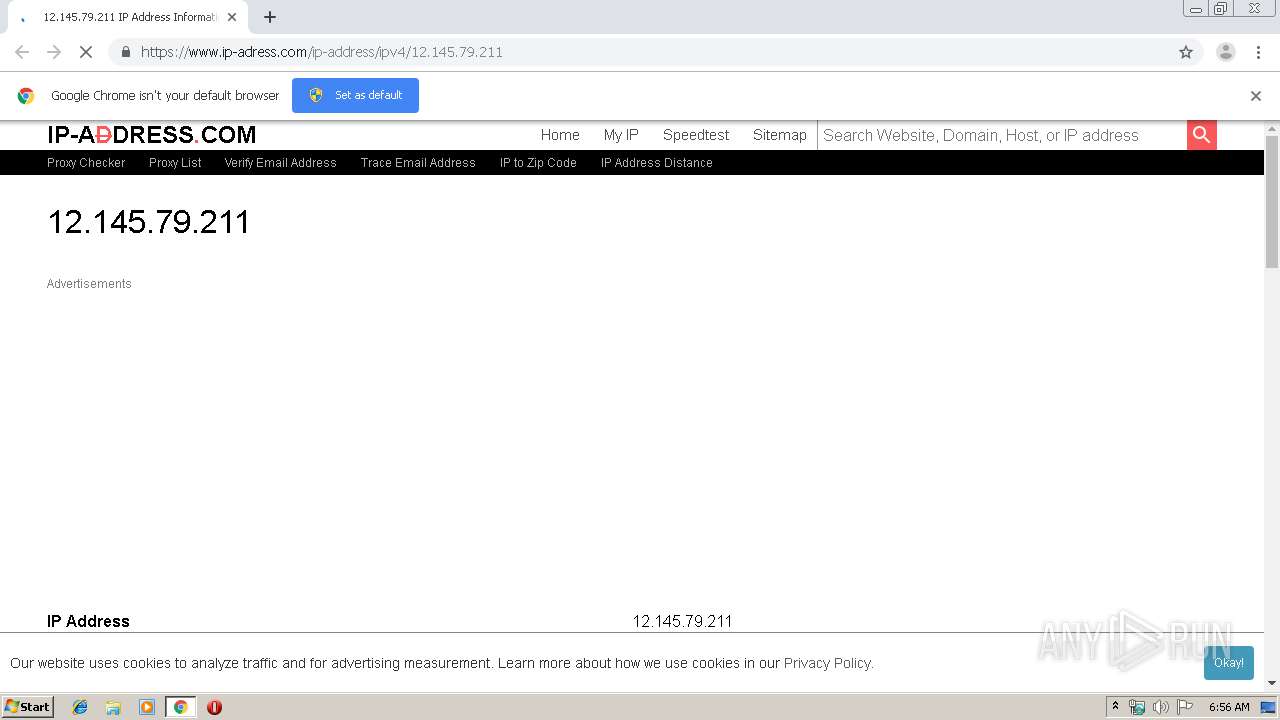This screenshot has width=1280, height=720.
Task: Accept cookies with Okay! button
Action: pos(1229,662)
